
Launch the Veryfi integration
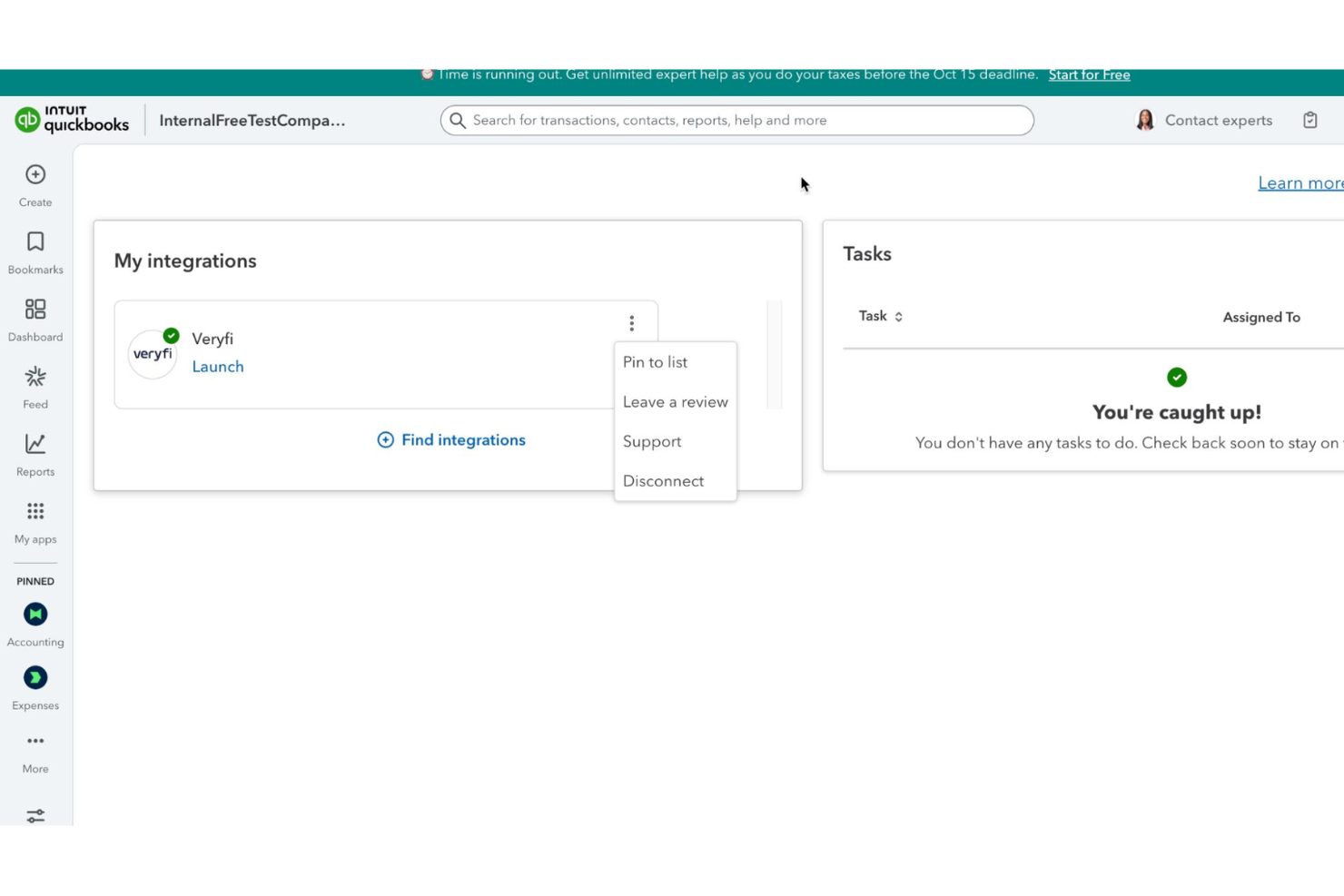pyautogui.click(x=218, y=367)
